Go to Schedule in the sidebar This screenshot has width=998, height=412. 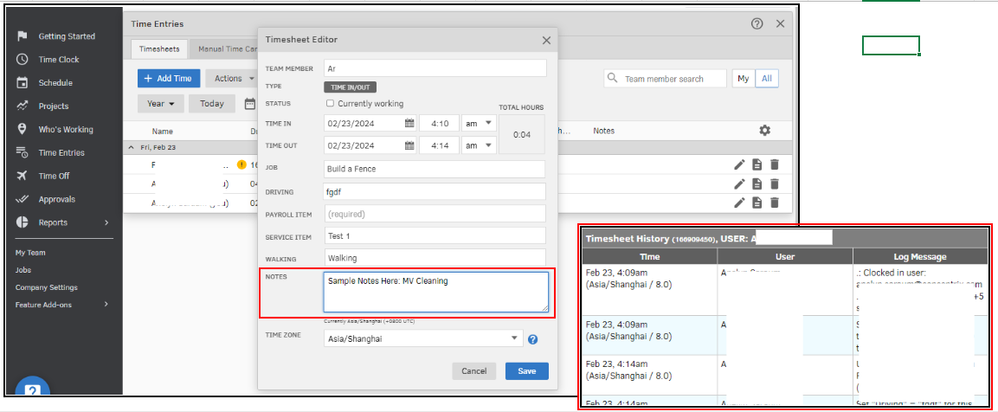[55, 83]
